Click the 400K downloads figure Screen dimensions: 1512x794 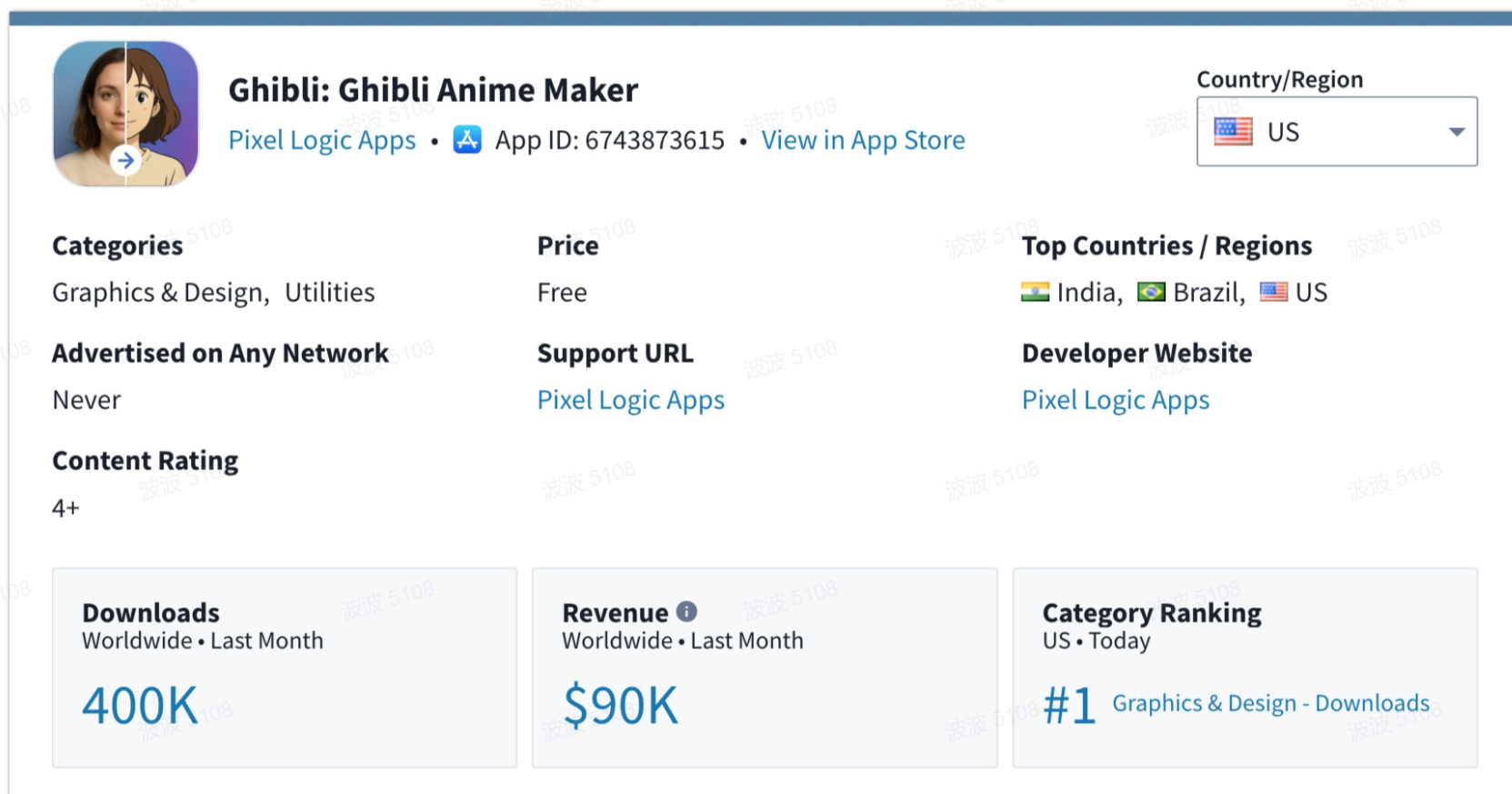pos(140,706)
